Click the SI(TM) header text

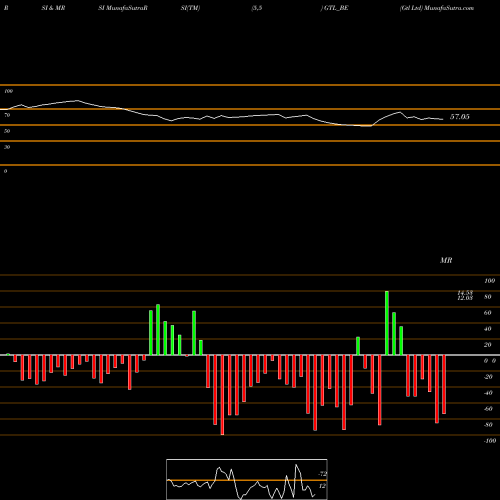190,8
